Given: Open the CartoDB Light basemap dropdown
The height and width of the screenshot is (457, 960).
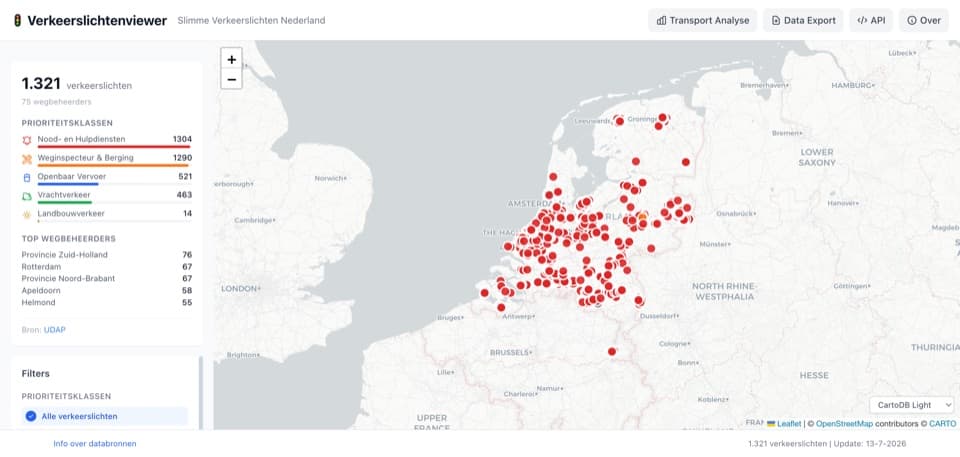Looking at the screenshot, I should tap(912, 405).
